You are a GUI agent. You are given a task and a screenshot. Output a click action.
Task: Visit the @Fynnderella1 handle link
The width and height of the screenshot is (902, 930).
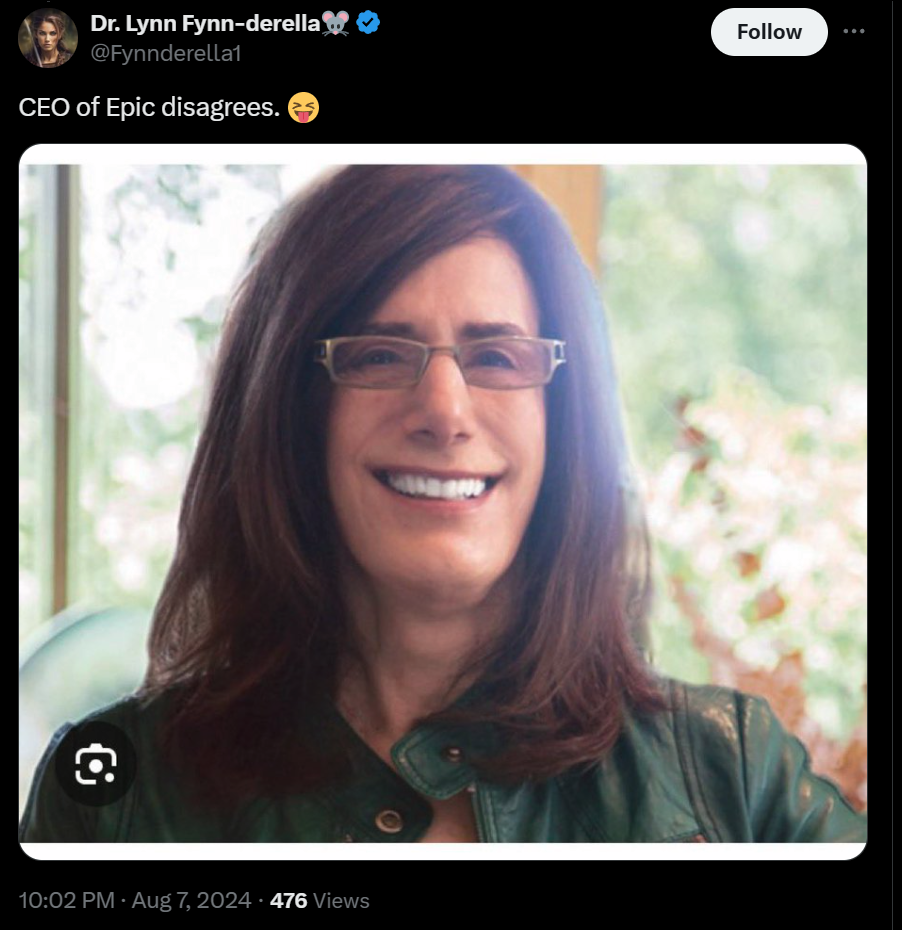tap(165, 53)
